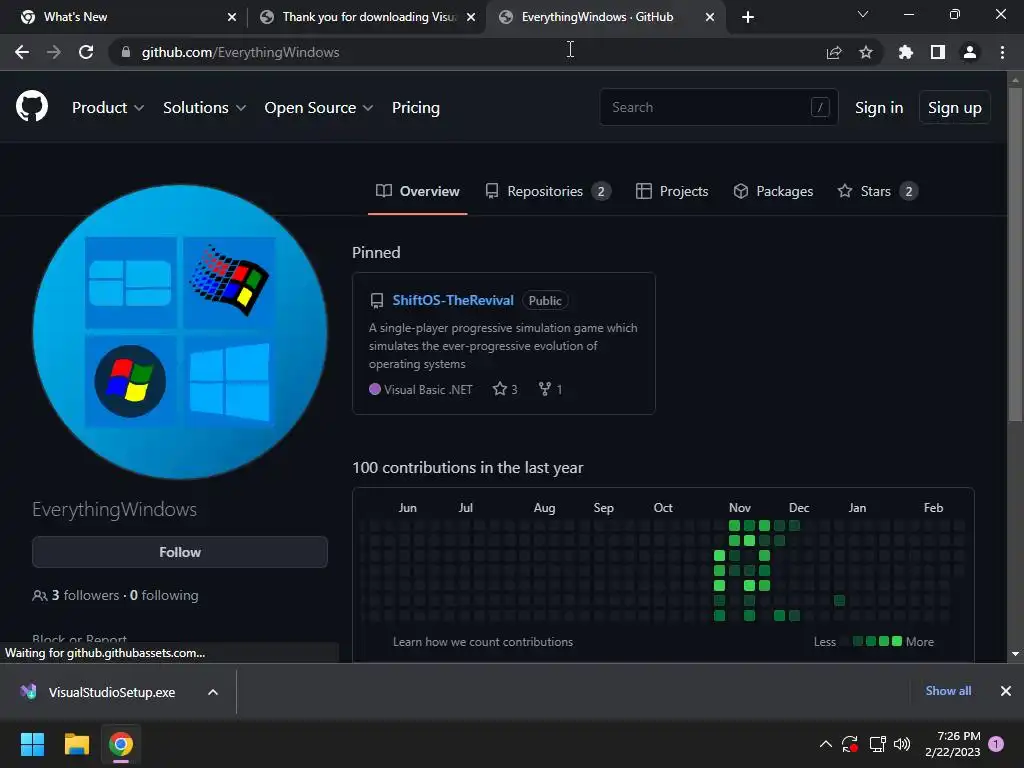Select the Overview profile tab
The image size is (1024, 768).
pyautogui.click(x=418, y=191)
